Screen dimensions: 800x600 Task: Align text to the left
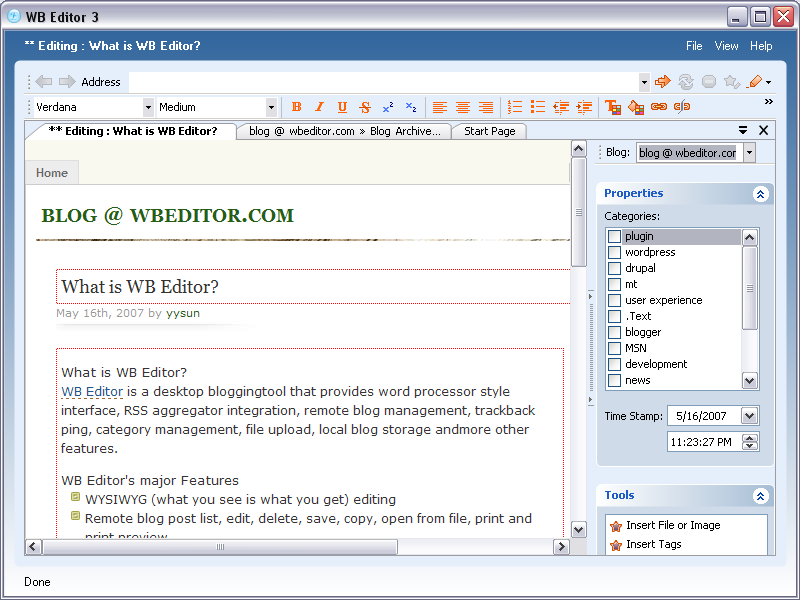440,107
